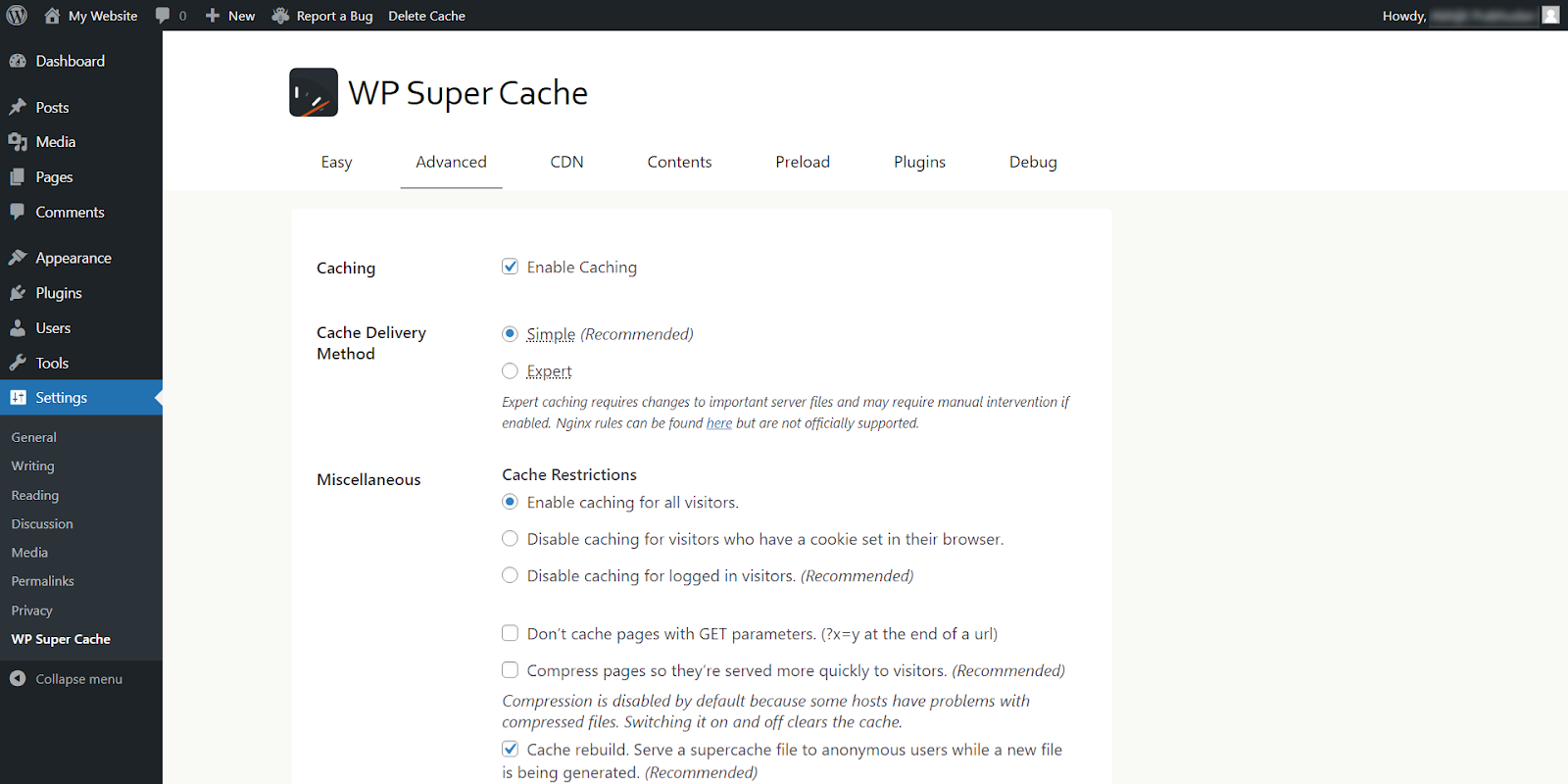
Task: Open the Debug tab
Action: (x=1033, y=162)
